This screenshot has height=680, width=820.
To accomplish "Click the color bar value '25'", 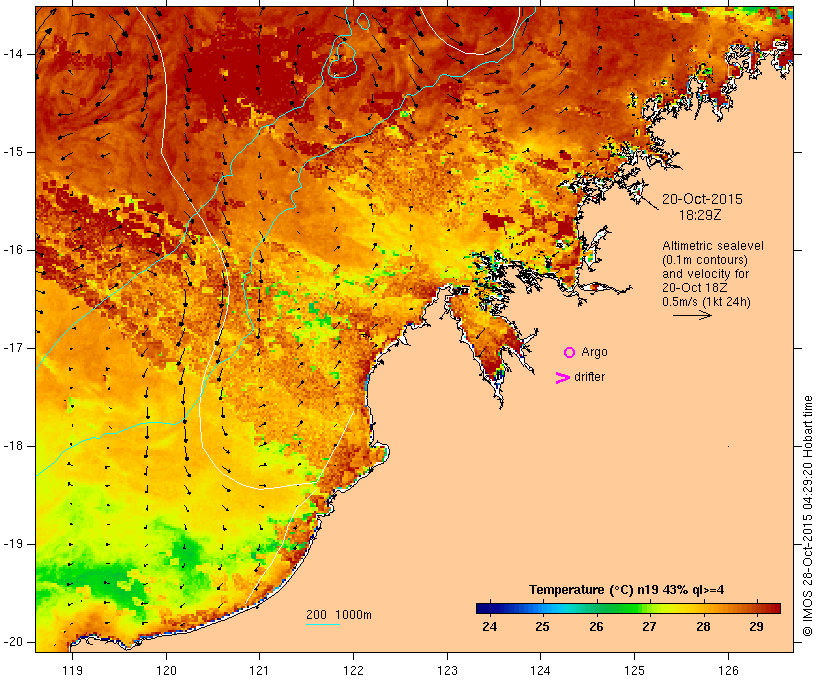I will pyautogui.click(x=542, y=627).
